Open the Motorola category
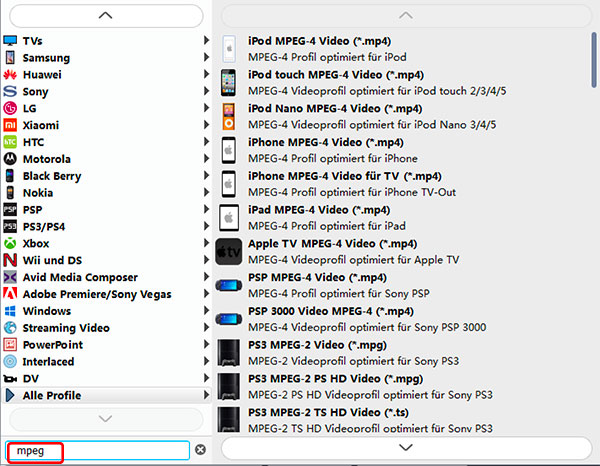Image resolution: width=600 pixels, height=466 pixels. click(x=106, y=159)
